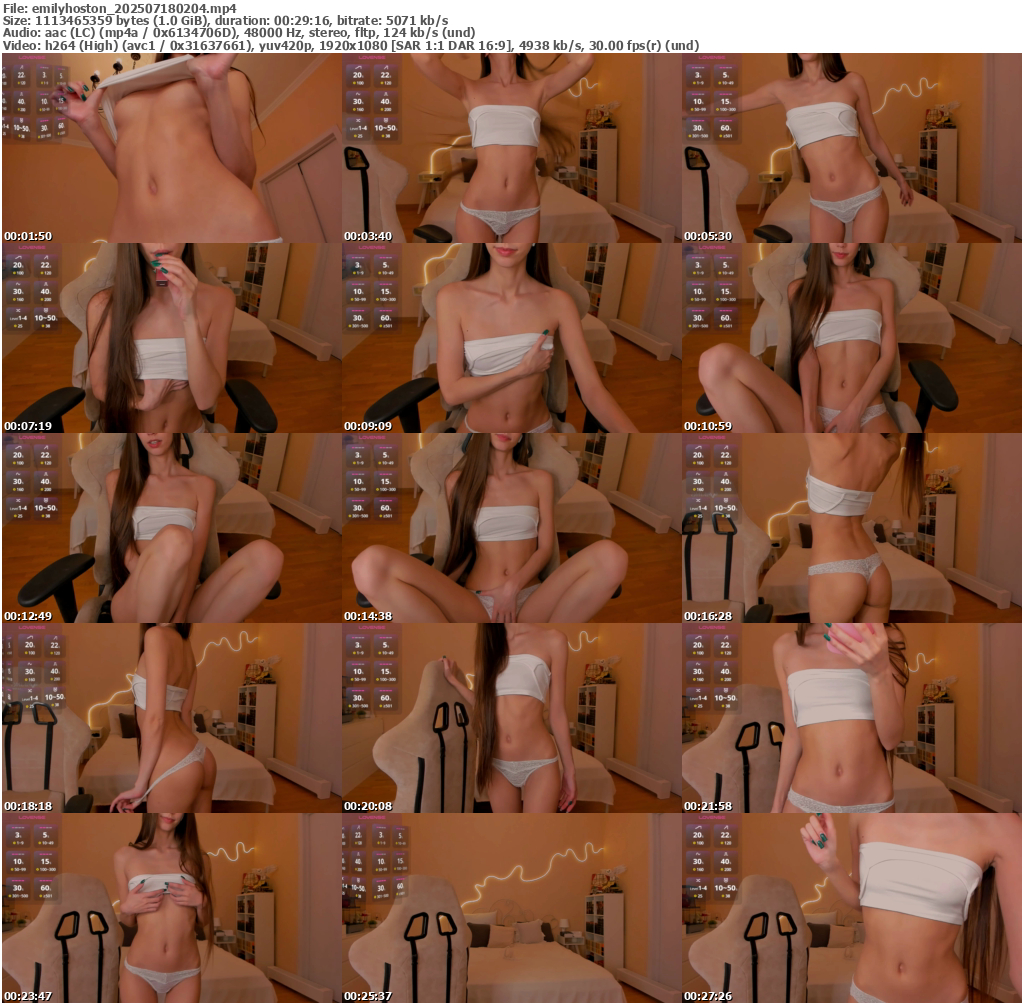Select the frame thumbnail stamped 00:10:59
1024x1003 pixels.
[x=852, y=338]
